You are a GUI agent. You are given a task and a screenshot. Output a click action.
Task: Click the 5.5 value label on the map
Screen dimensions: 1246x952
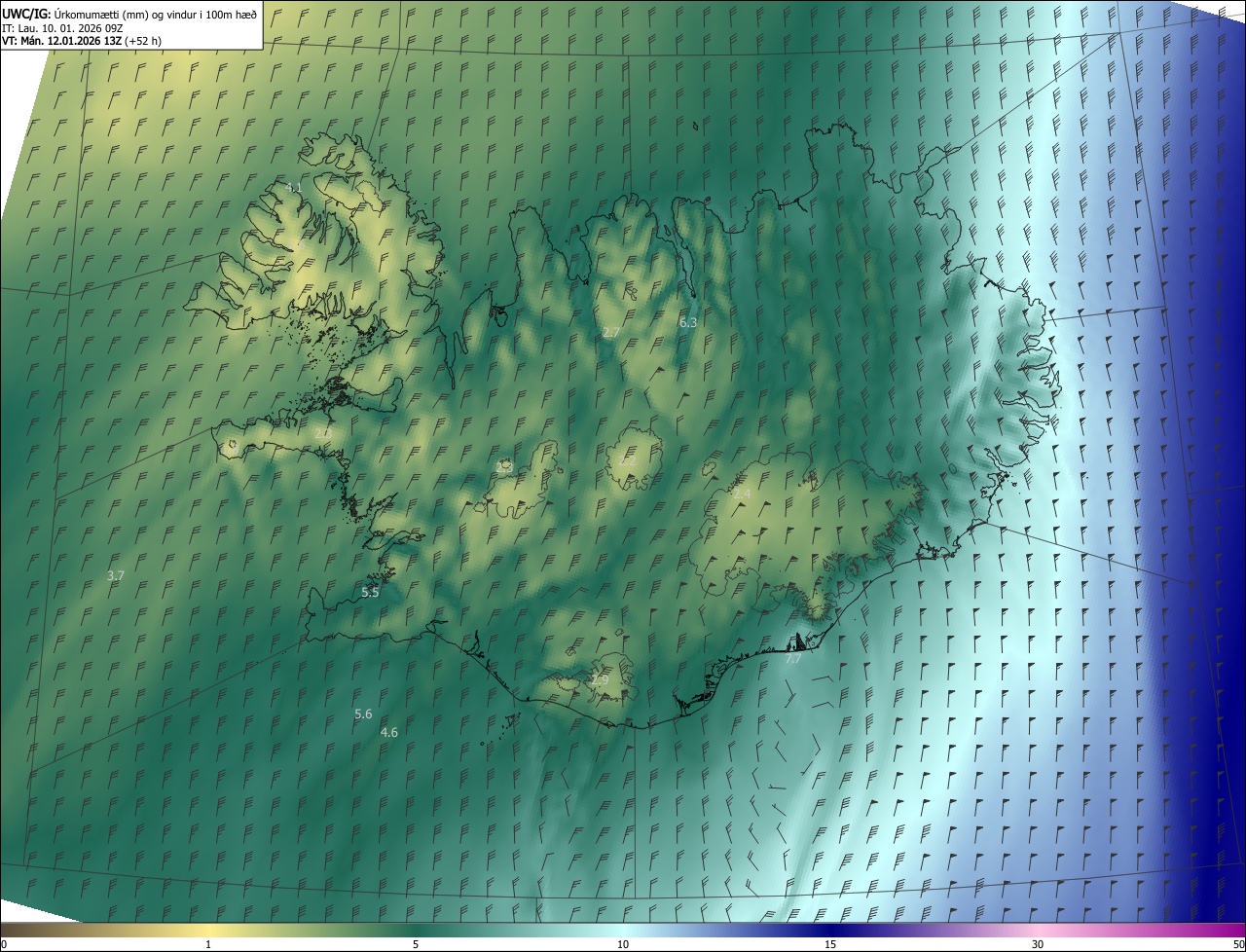370,592
